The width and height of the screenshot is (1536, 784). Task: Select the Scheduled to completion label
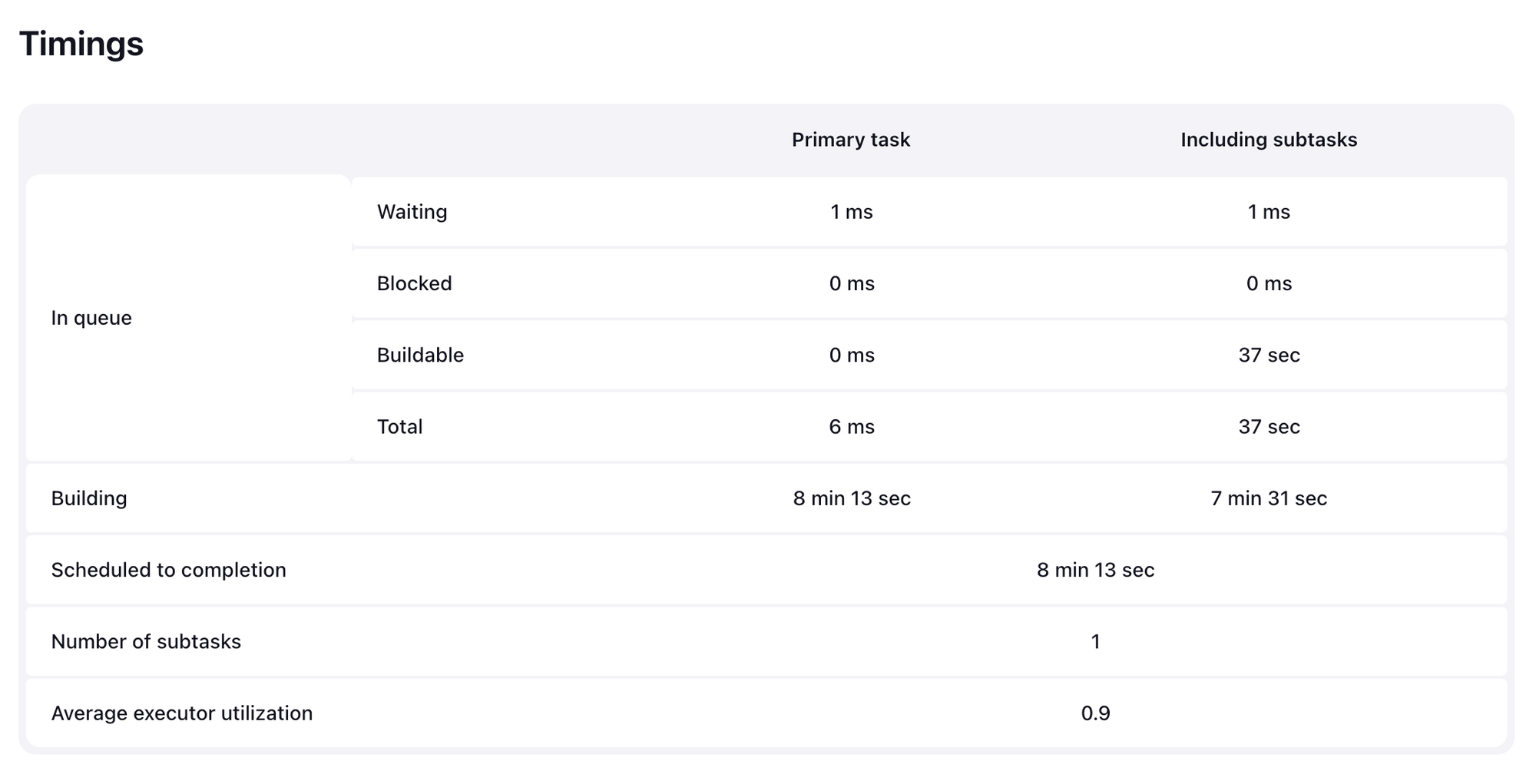pyautogui.click(x=168, y=570)
